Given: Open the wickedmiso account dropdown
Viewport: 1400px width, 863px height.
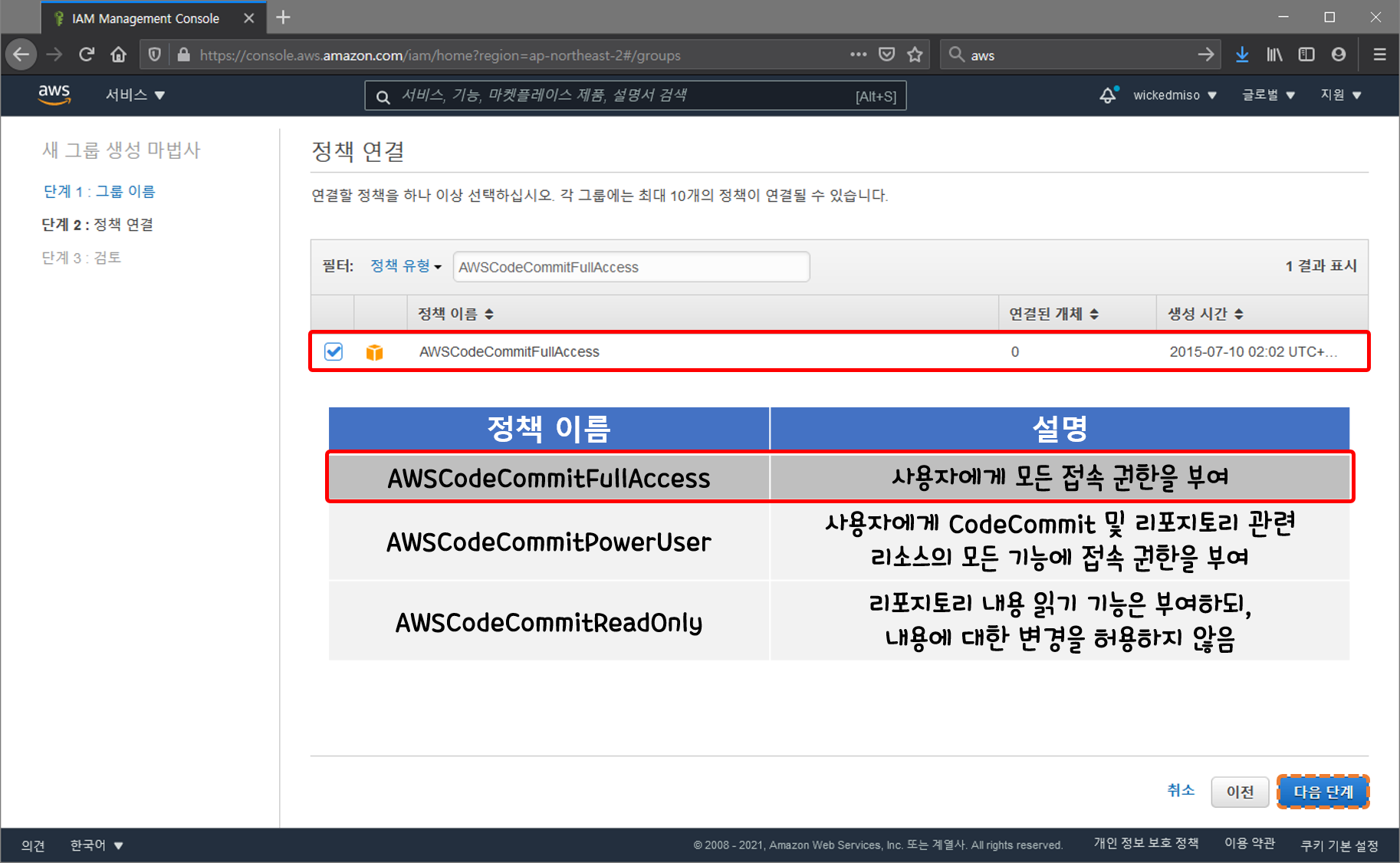Looking at the screenshot, I should (1175, 95).
